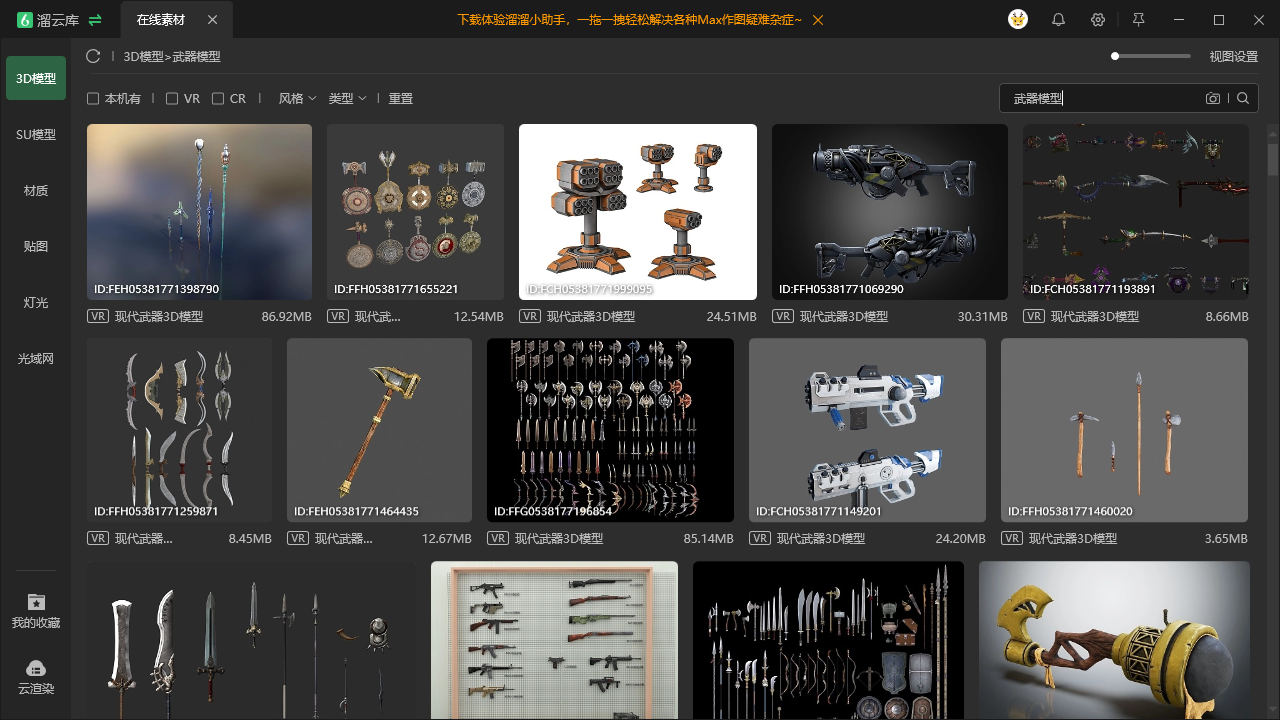The height and width of the screenshot is (720, 1280).
Task: Select the 灯光 sidebar tab
Action: point(36,302)
